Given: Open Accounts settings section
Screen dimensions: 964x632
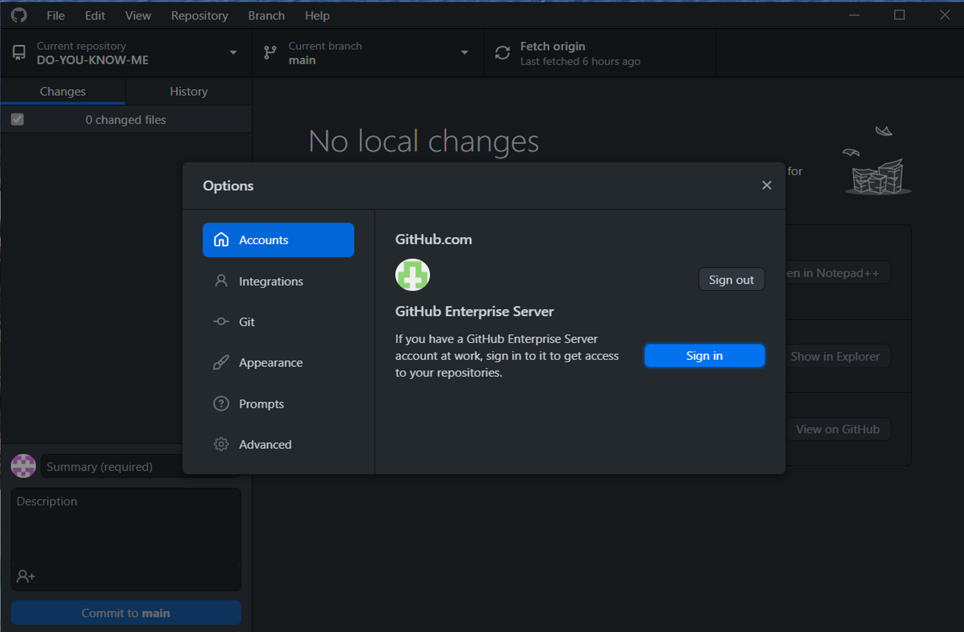Looking at the screenshot, I should [x=278, y=240].
